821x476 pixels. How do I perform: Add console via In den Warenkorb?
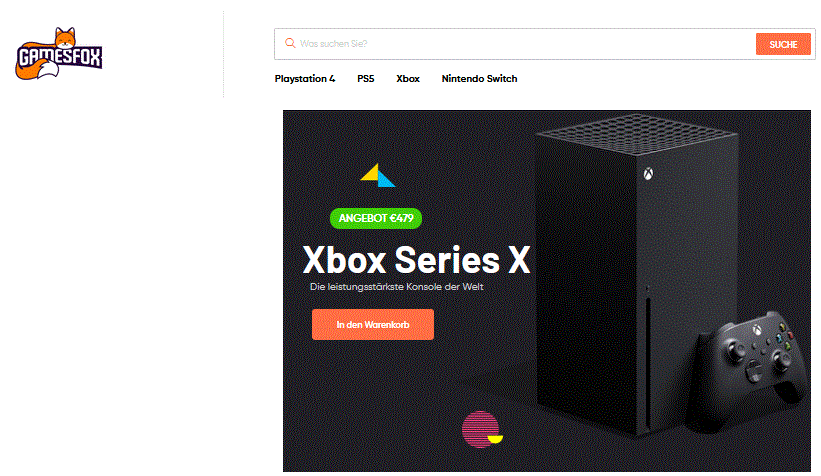[x=373, y=325]
